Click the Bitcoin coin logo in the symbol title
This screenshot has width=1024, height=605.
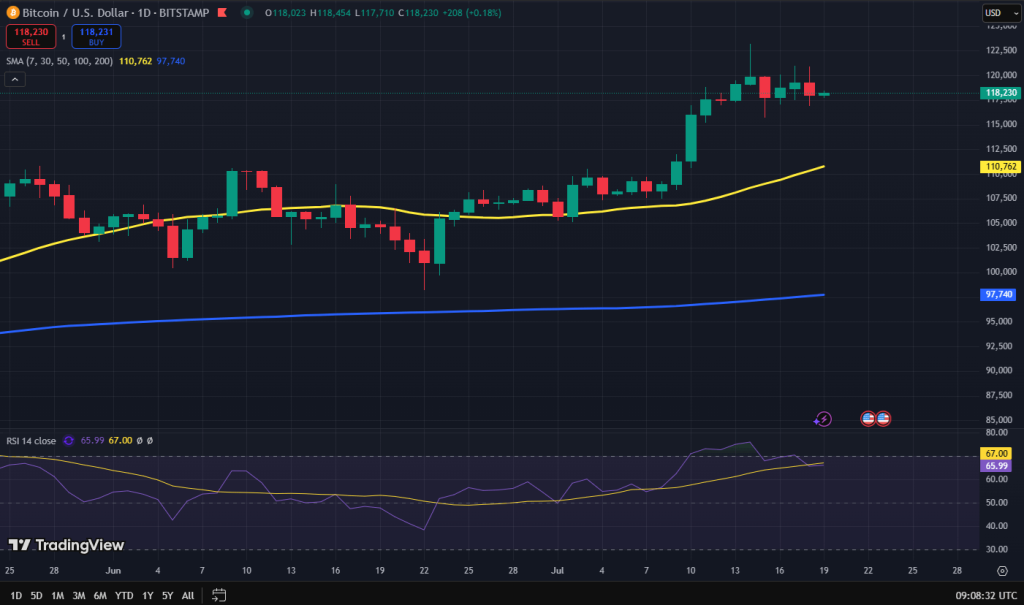coord(14,12)
